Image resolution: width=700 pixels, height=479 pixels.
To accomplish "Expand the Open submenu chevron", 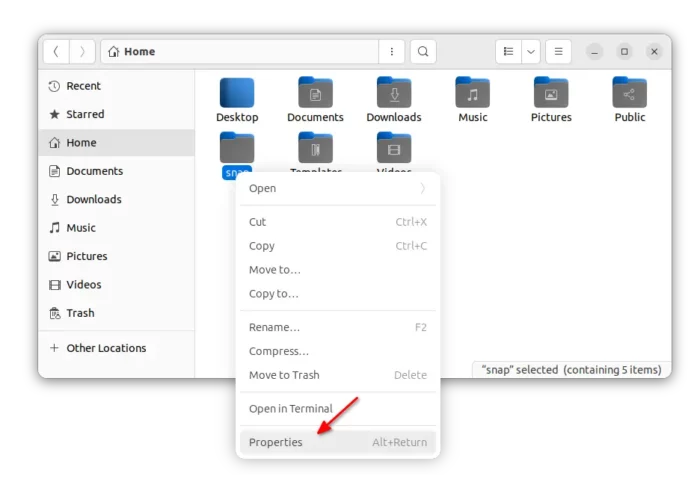I will (422, 188).
